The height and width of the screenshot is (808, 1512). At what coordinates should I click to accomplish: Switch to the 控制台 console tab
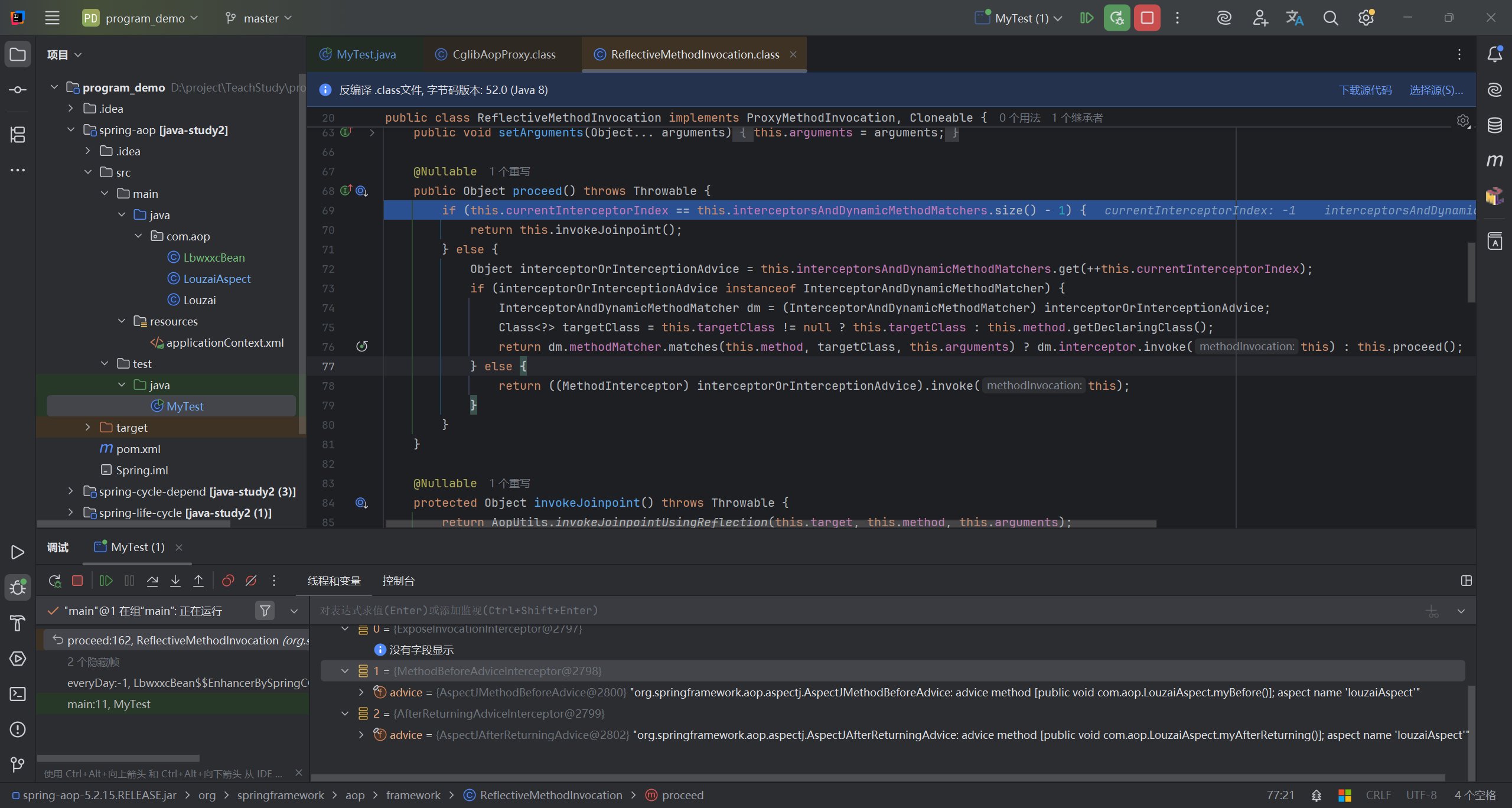tap(398, 581)
